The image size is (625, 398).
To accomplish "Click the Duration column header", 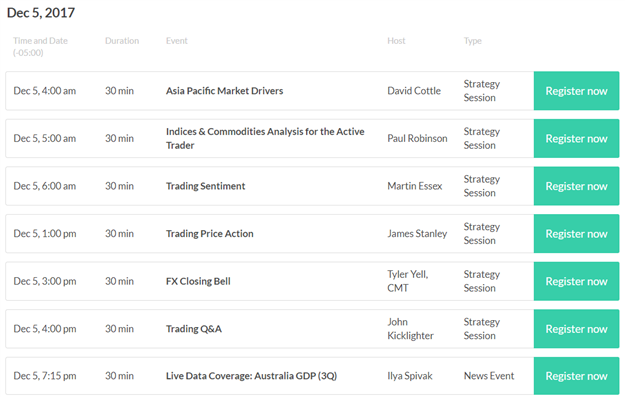I will click(x=122, y=41).
